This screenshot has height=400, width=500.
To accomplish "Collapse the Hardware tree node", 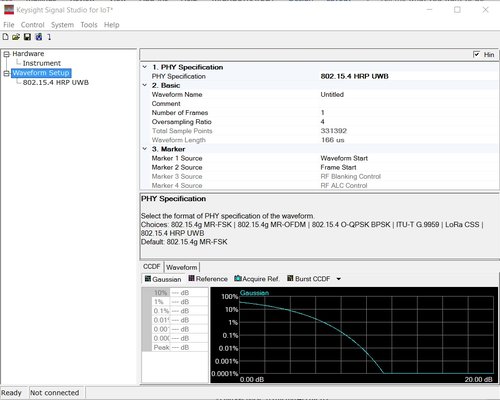I will (6, 54).
